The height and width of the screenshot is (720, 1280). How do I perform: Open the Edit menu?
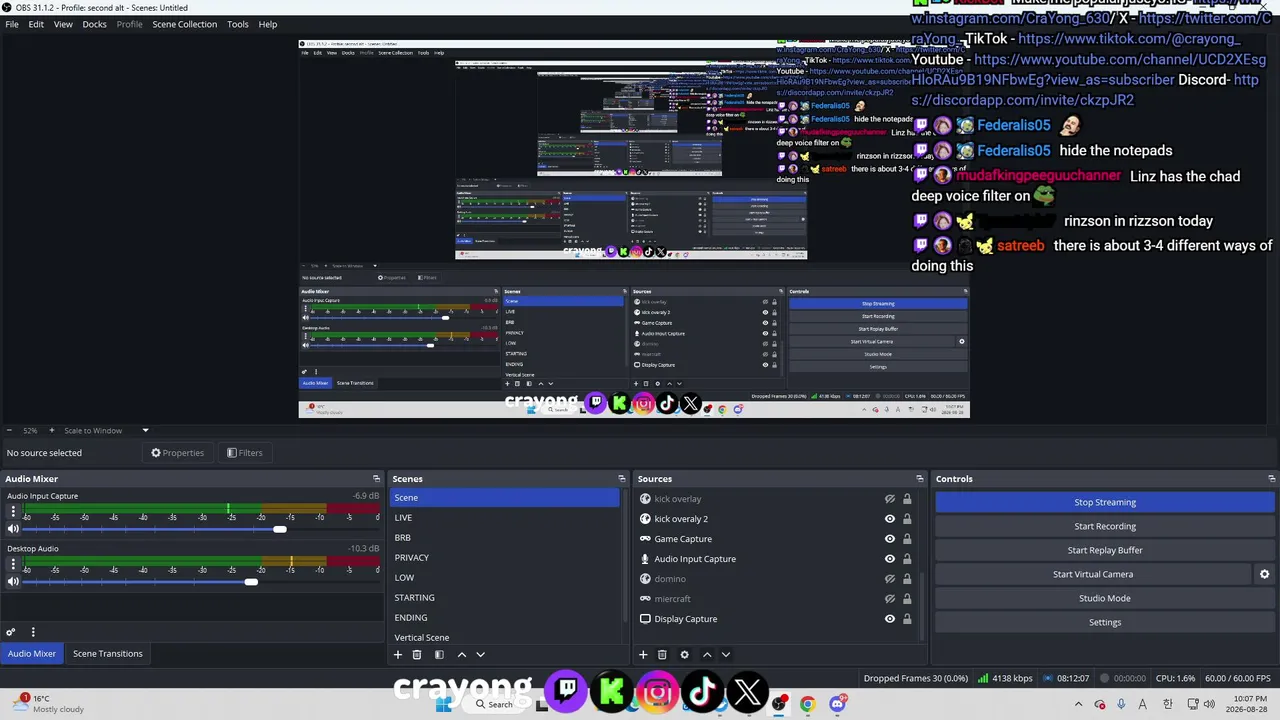coord(36,24)
